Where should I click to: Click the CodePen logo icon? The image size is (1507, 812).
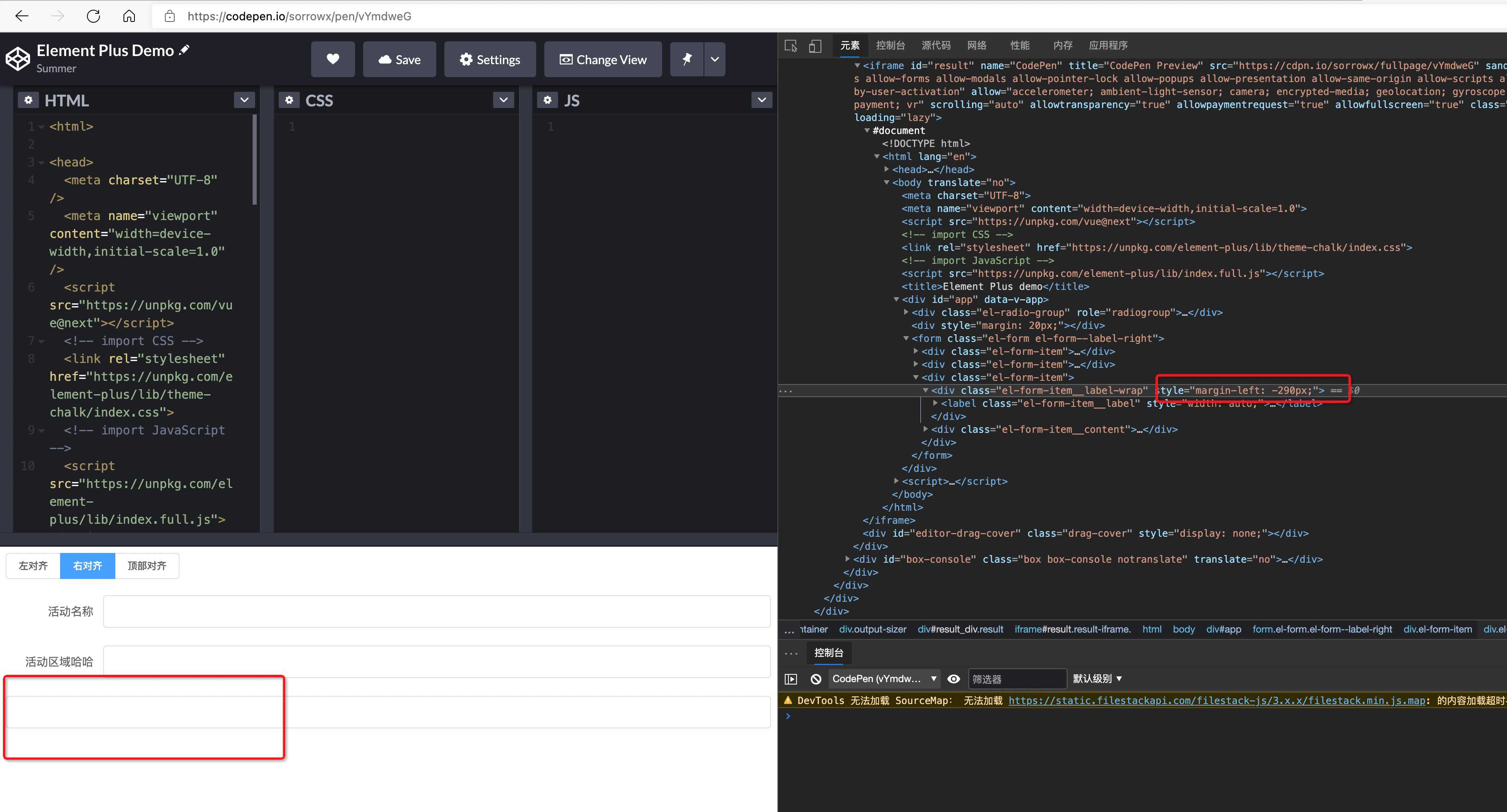click(x=18, y=59)
